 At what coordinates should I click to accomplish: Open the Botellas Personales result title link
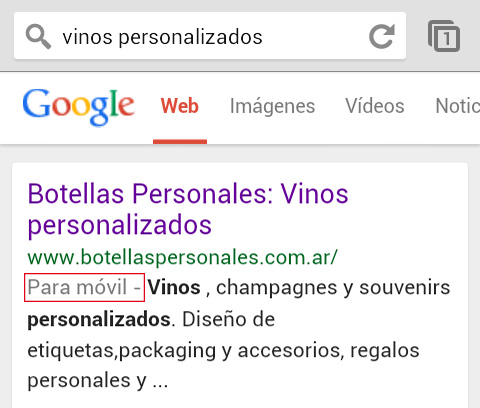[x=188, y=209]
